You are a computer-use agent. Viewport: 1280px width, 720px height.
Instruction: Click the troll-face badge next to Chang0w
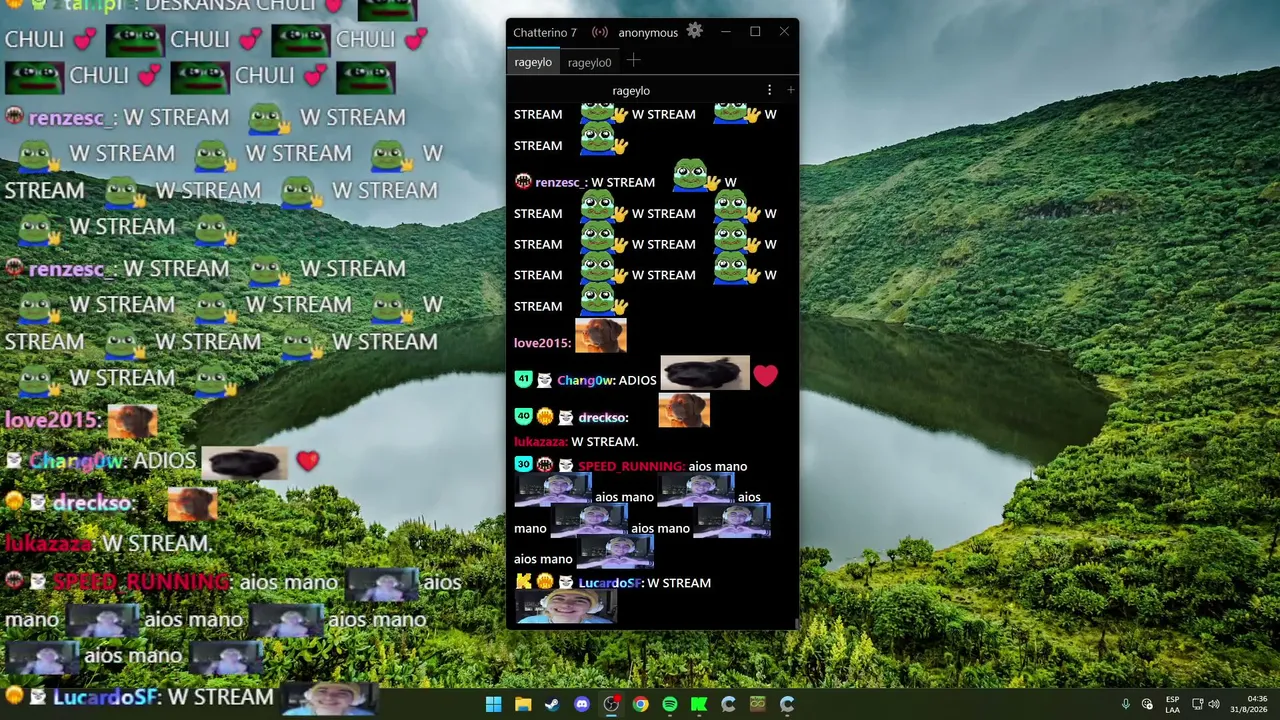544,380
